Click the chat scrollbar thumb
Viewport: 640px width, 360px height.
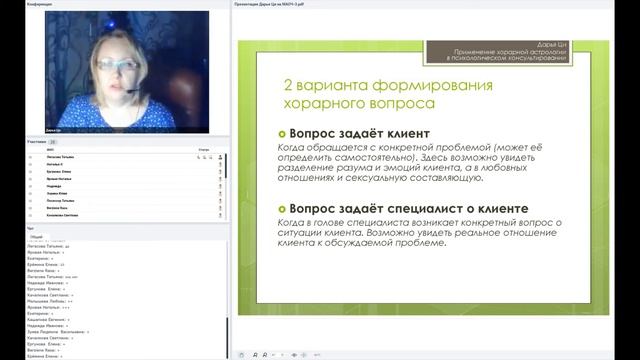[x=227, y=338]
